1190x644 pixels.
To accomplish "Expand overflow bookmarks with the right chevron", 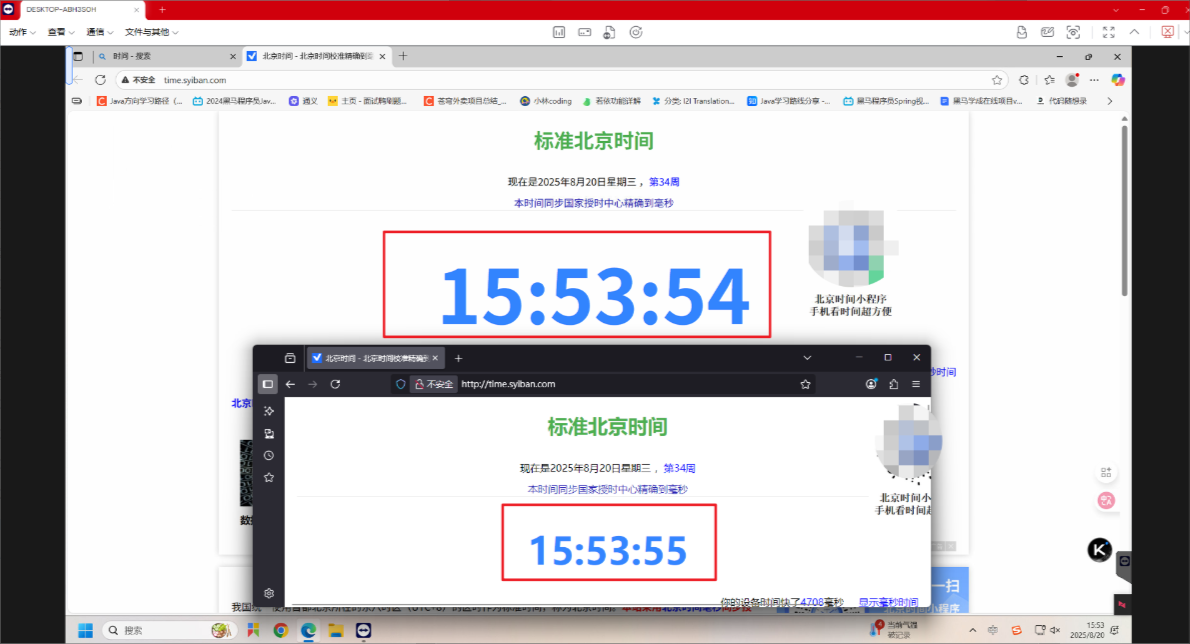I will tap(1110, 100).
